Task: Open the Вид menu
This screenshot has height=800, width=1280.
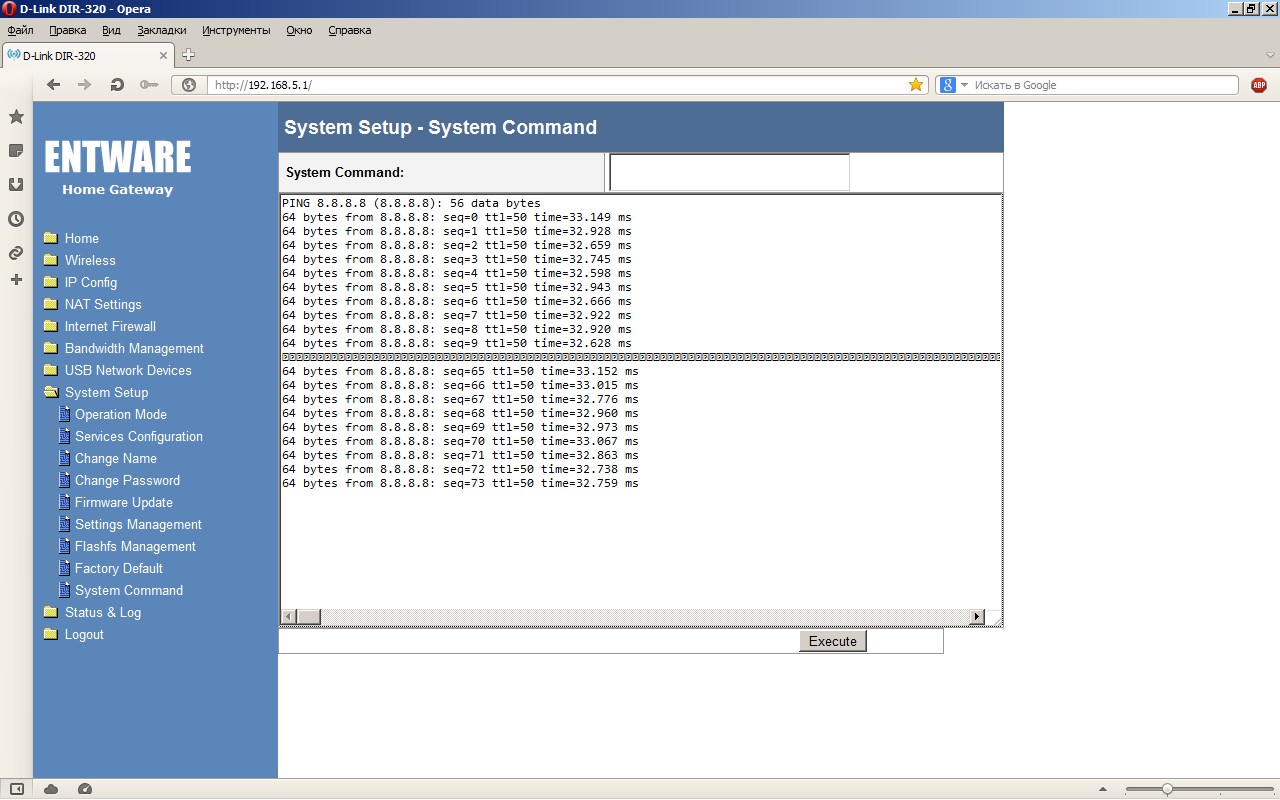Action: coord(111,30)
